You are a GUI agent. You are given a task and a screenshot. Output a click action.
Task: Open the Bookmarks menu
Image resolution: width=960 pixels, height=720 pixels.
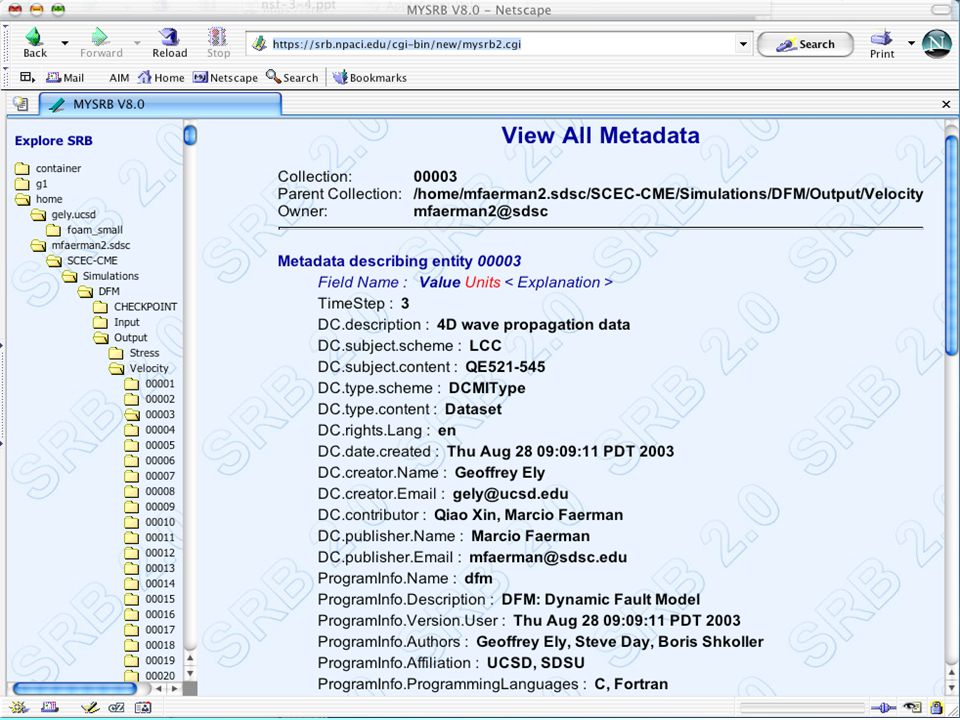coord(370,78)
